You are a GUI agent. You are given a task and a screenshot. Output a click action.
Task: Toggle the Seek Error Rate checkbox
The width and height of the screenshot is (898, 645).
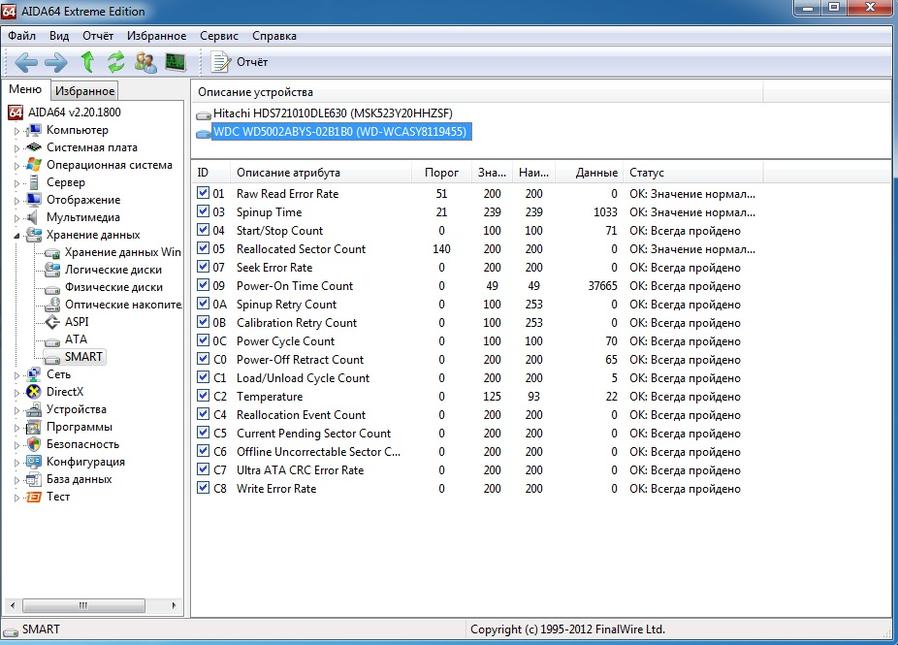tap(203, 266)
